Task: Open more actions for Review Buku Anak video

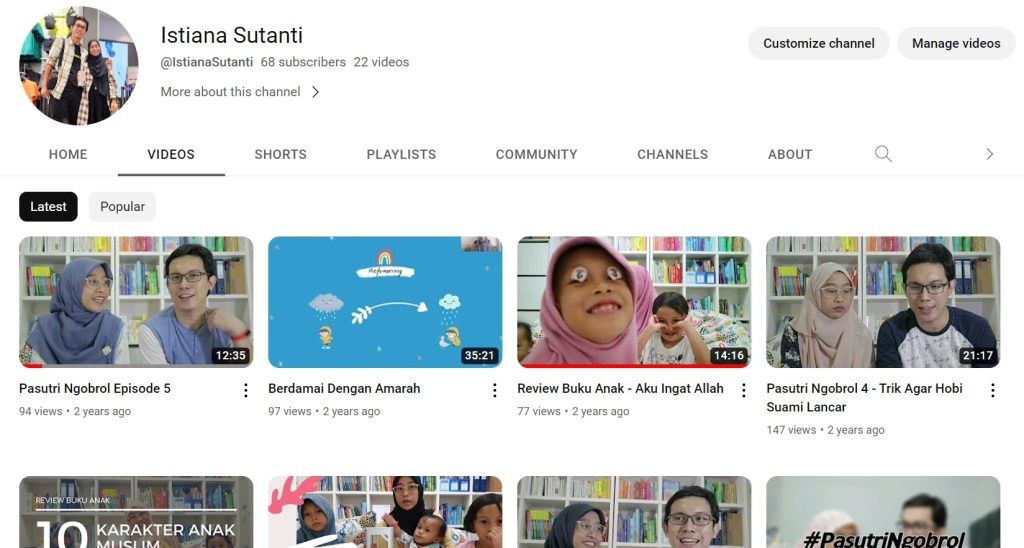Action: click(743, 390)
